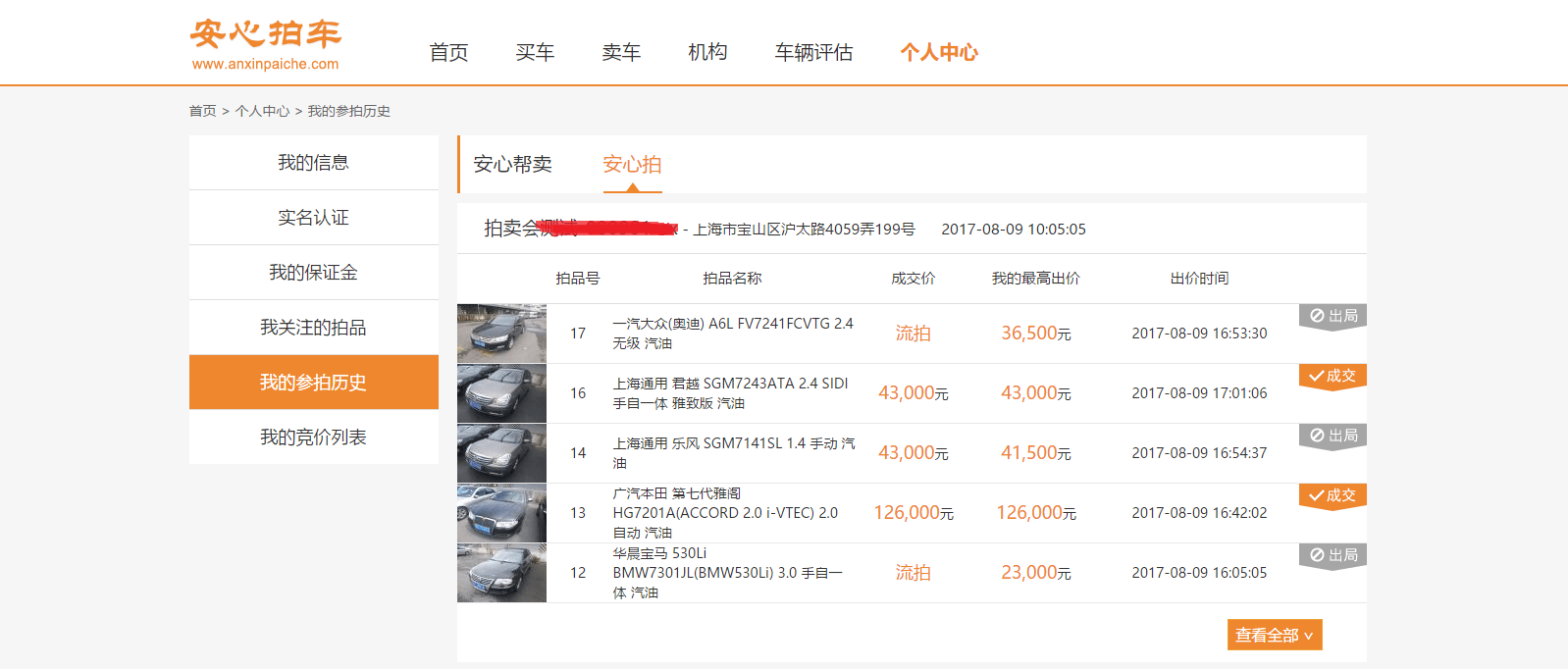
Task: Click my highest bid 23,000元
Action: (1036, 573)
